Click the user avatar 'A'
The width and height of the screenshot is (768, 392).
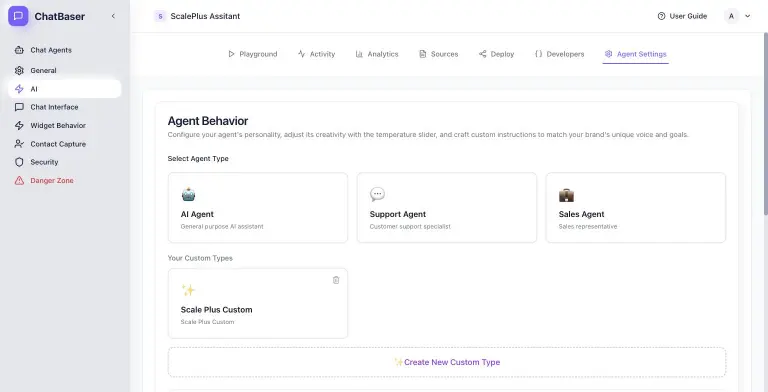click(731, 16)
